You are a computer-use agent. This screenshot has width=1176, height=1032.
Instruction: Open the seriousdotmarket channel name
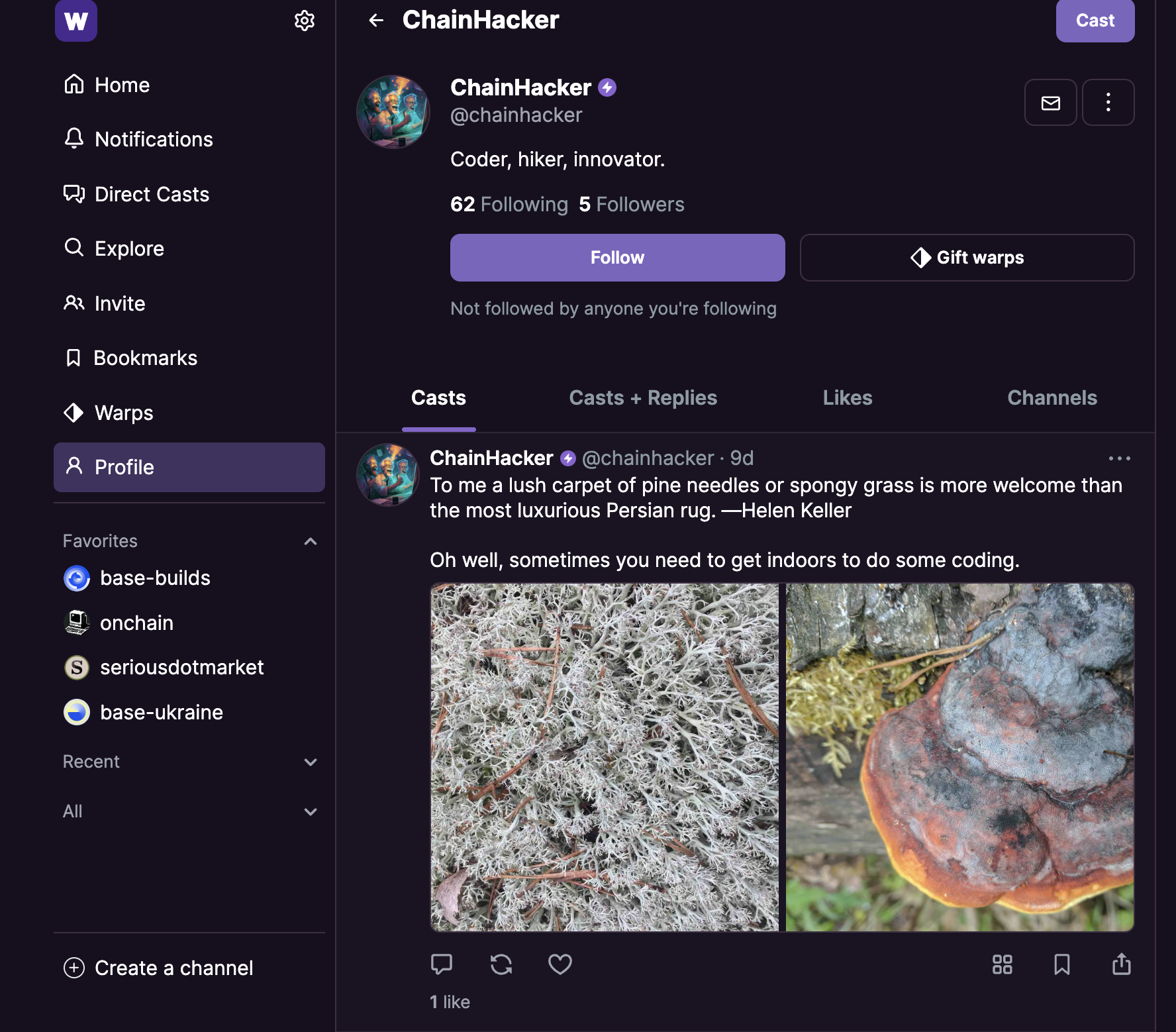click(x=182, y=667)
